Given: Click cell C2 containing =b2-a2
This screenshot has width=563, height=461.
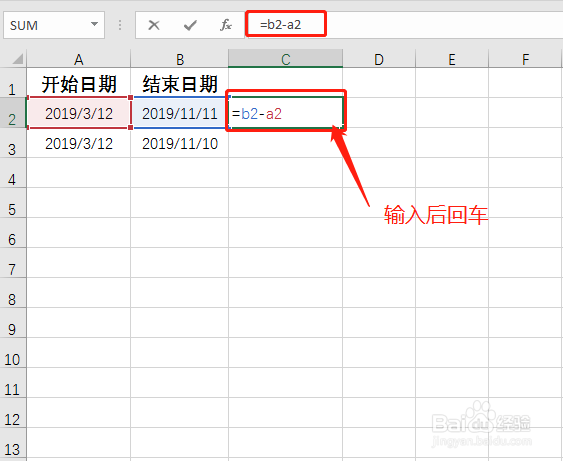Looking at the screenshot, I should coord(286,112).
